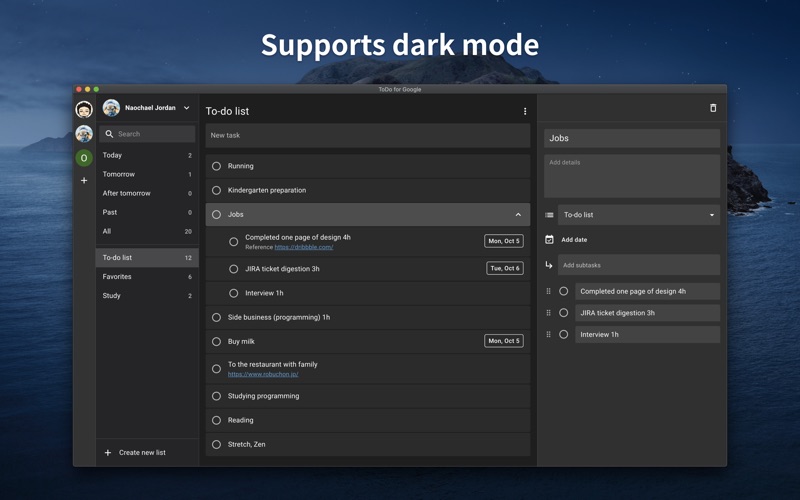This screenshot has width=800, height=500.
Task: Open the To-do list dropdown in details
Action: 639,215
